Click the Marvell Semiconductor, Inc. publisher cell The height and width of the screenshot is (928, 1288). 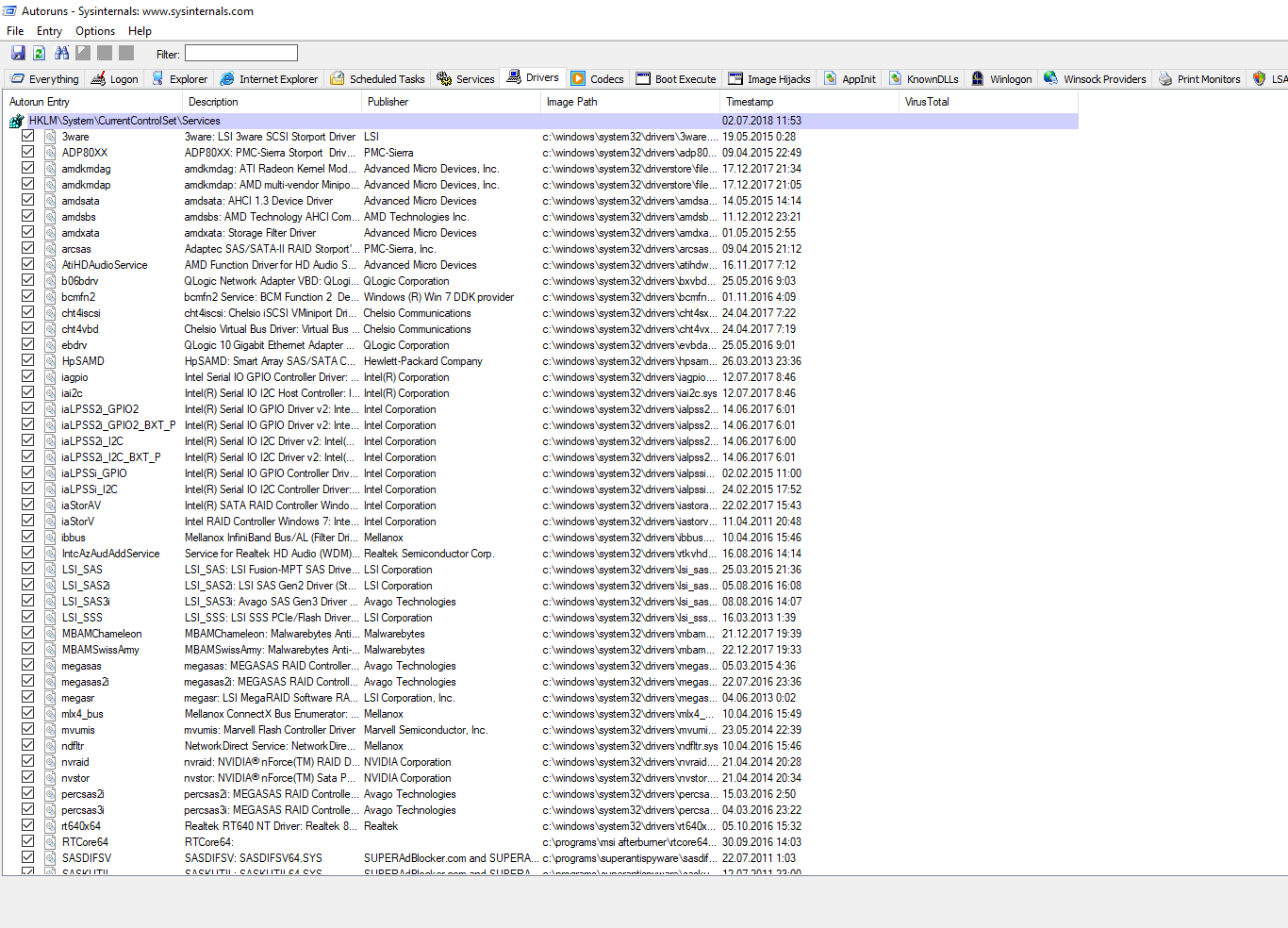point(426,730)
